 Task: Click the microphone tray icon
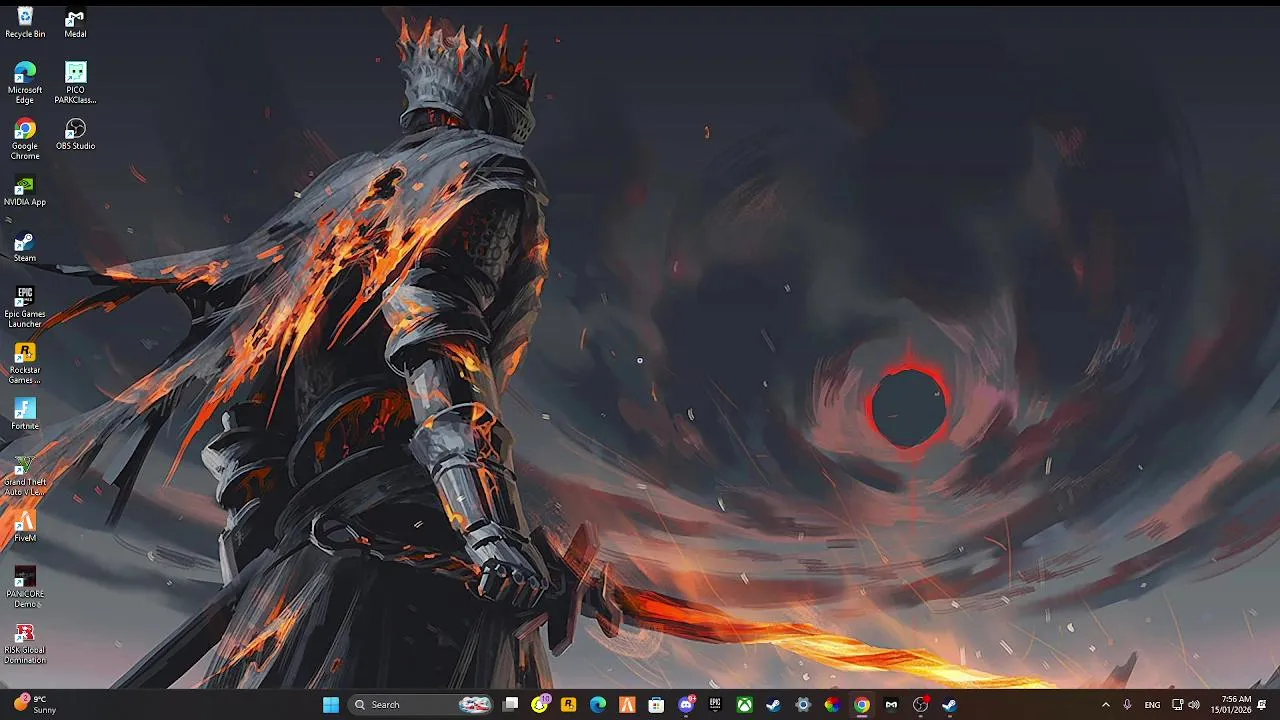click(1127, 705)
